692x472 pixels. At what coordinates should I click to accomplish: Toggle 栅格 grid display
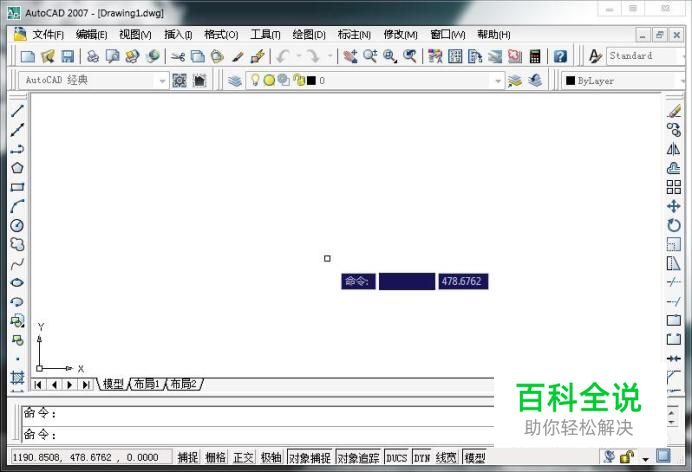(215, 457)
